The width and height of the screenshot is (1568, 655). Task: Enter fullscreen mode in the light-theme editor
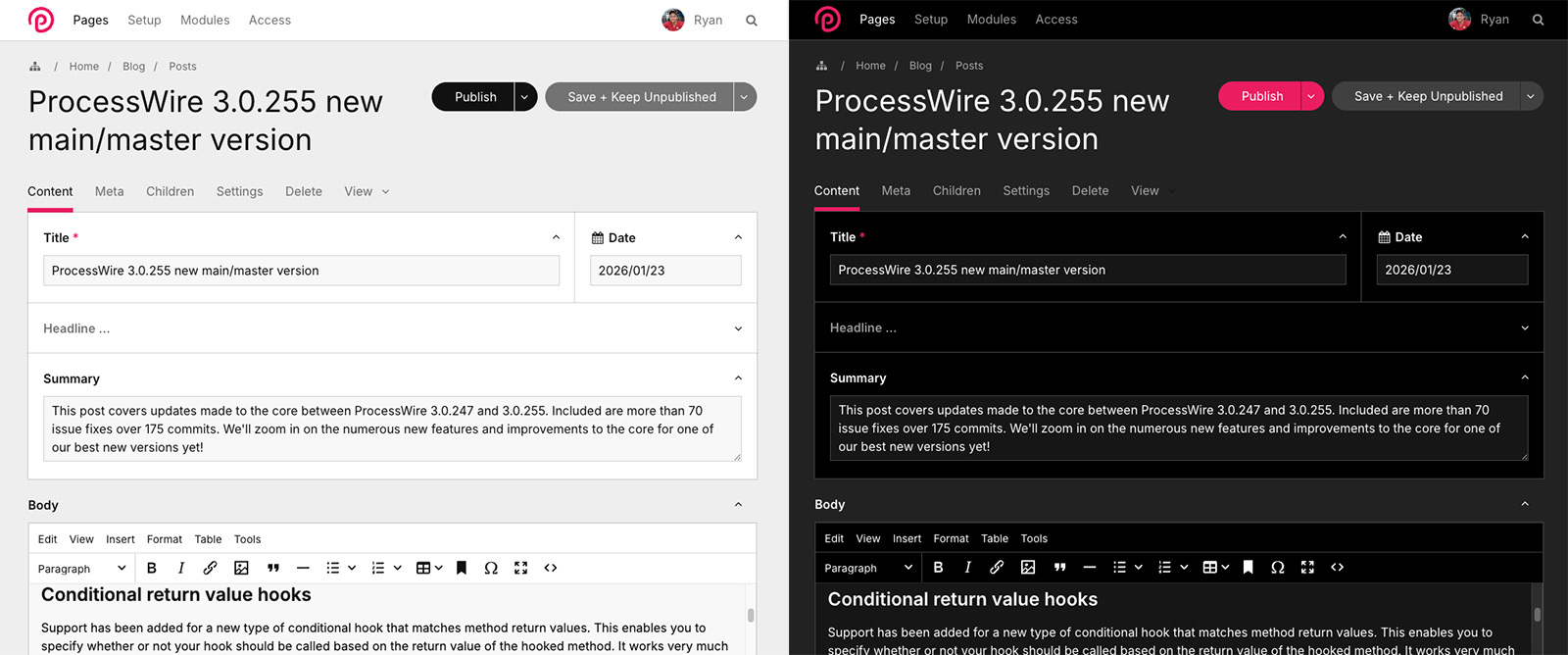pyautogui.click(x=520, y=568)
